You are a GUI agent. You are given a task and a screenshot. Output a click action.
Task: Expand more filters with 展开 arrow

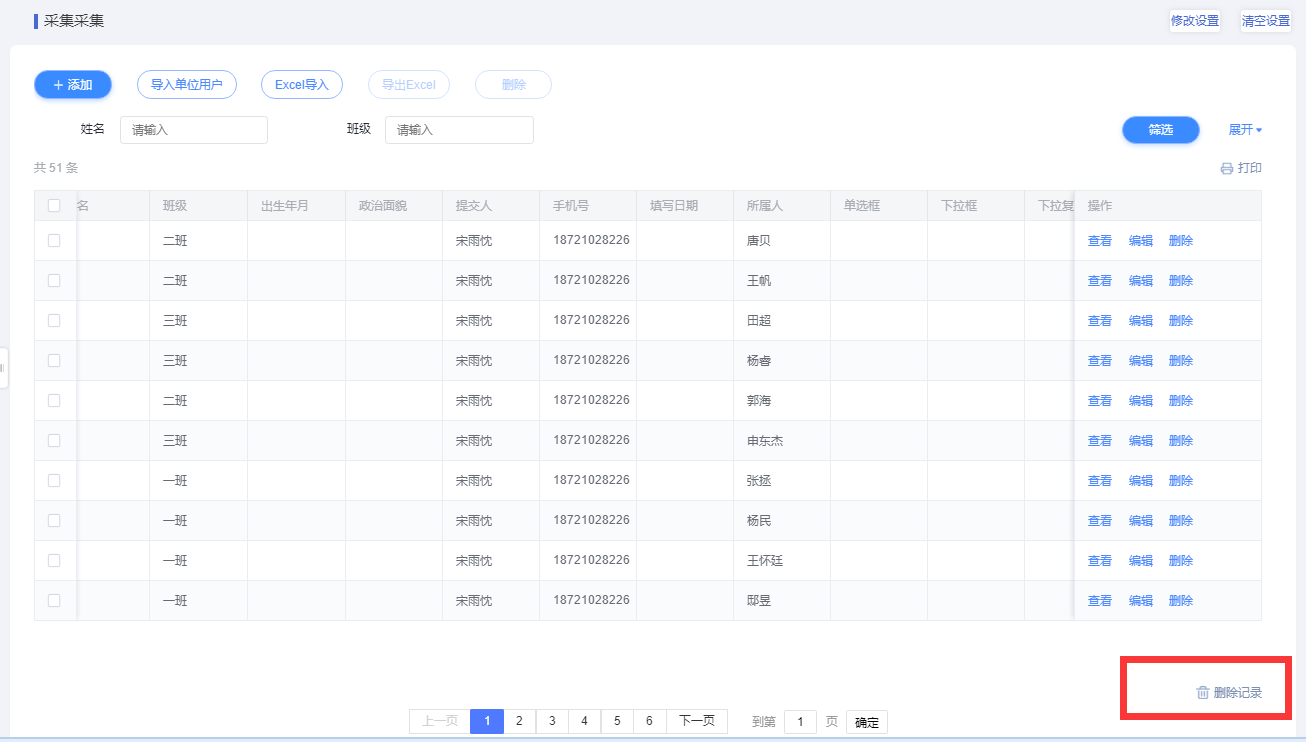[1245, 130]
